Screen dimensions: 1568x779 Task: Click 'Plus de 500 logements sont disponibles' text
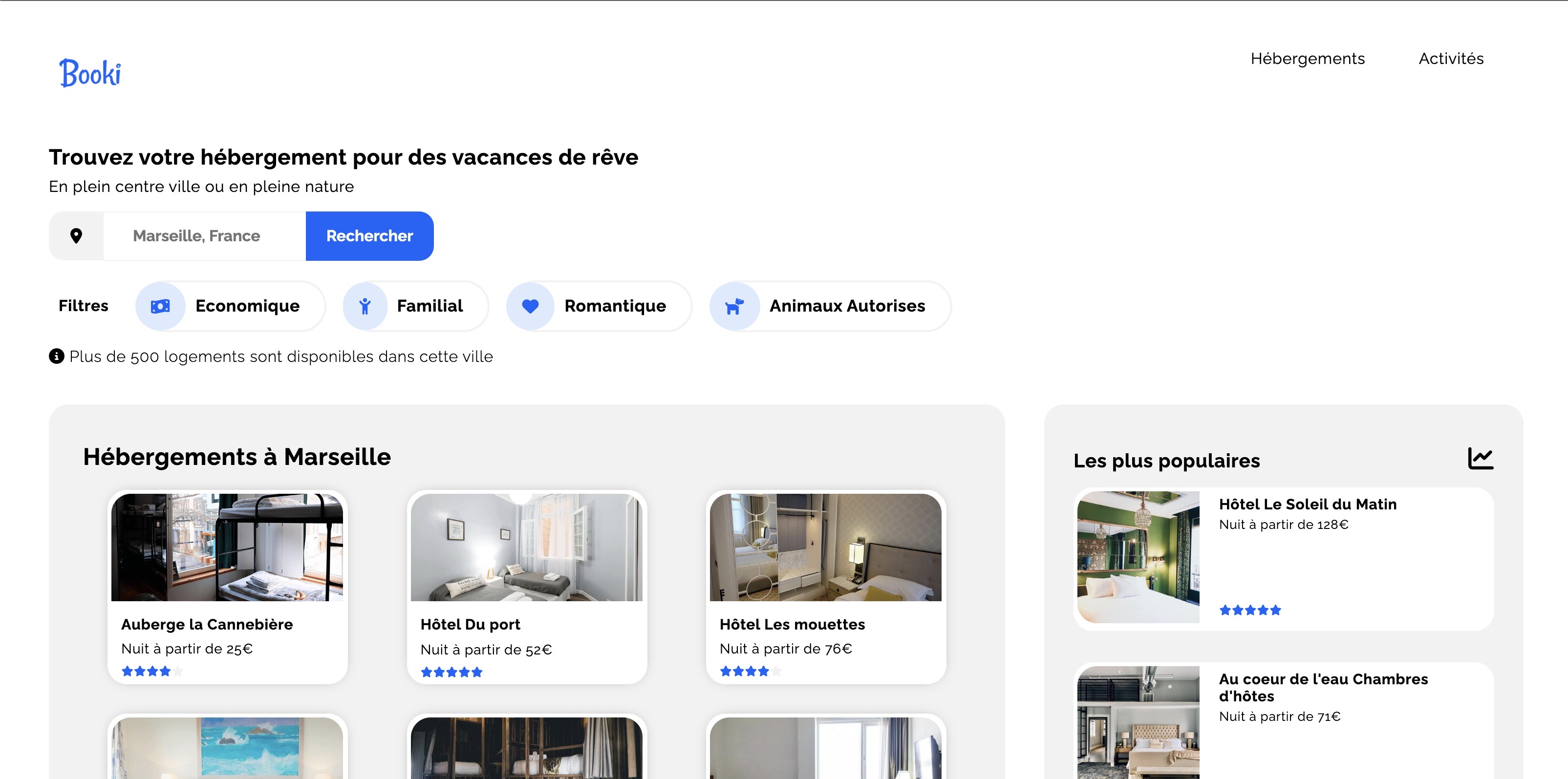point(281,357)
